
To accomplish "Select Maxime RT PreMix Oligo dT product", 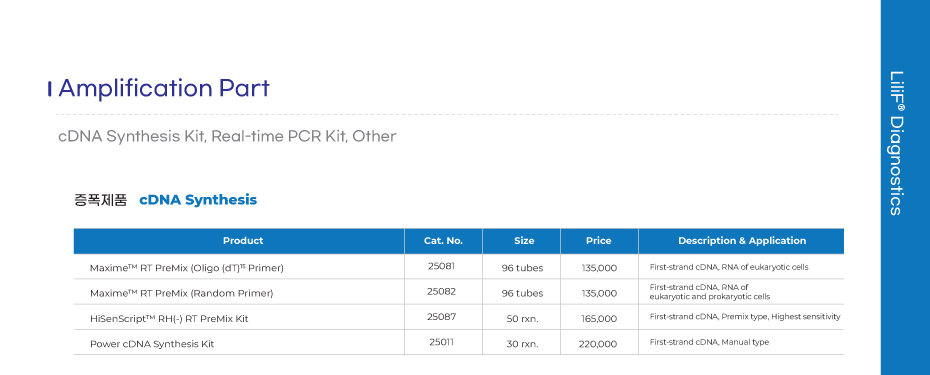I will coord(187,268).
